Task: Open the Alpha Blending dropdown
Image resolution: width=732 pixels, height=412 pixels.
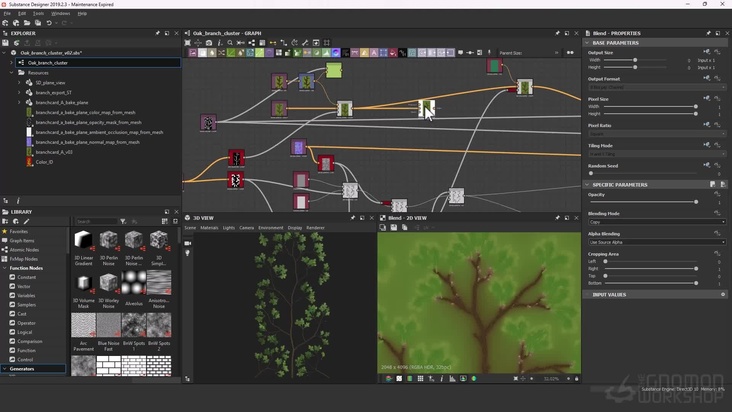Action: [657, 242]
